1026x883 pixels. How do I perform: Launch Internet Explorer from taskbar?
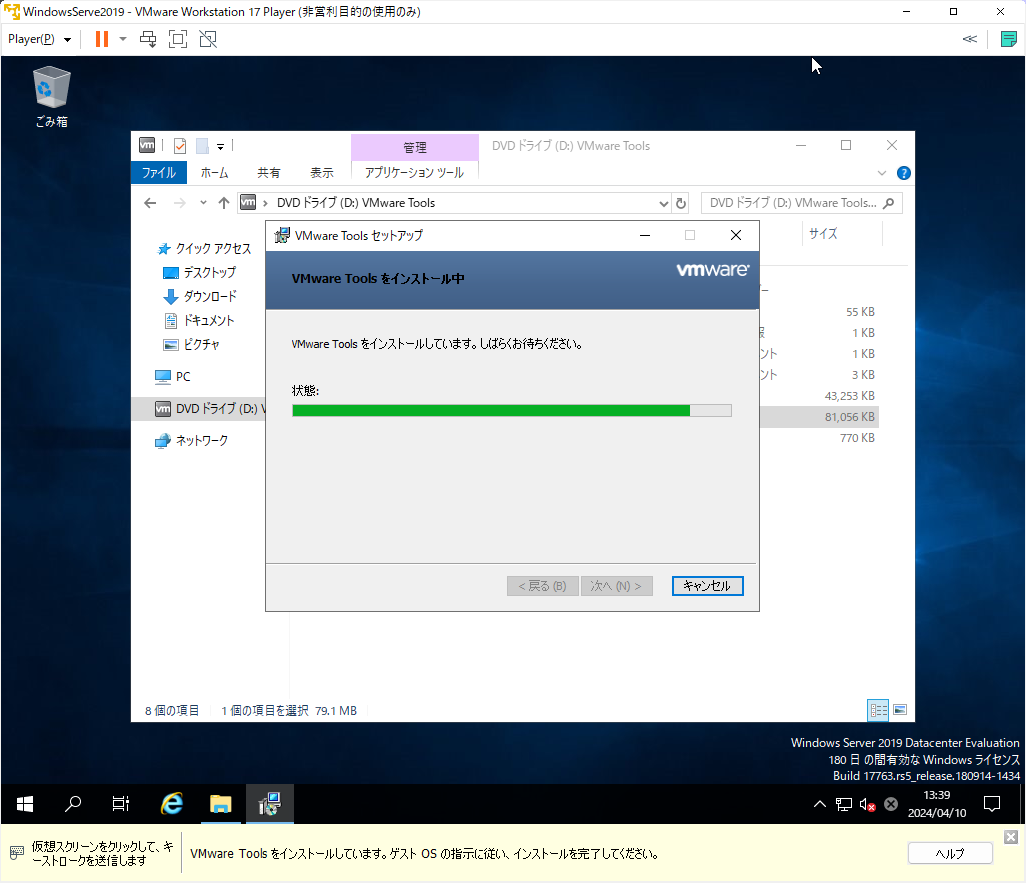[172, 804]
